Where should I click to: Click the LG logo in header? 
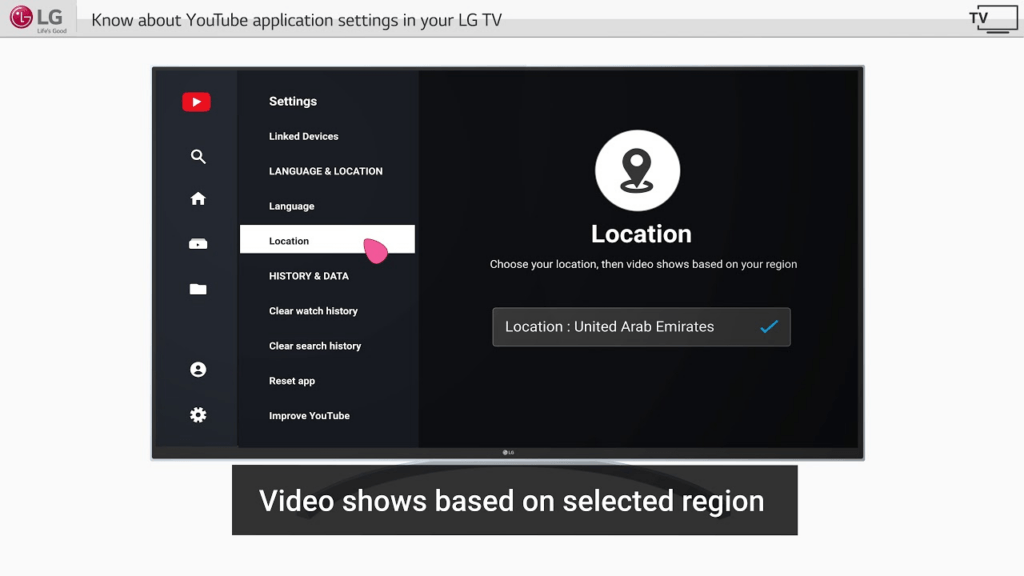pyautogui.click(x=38, y=18)
